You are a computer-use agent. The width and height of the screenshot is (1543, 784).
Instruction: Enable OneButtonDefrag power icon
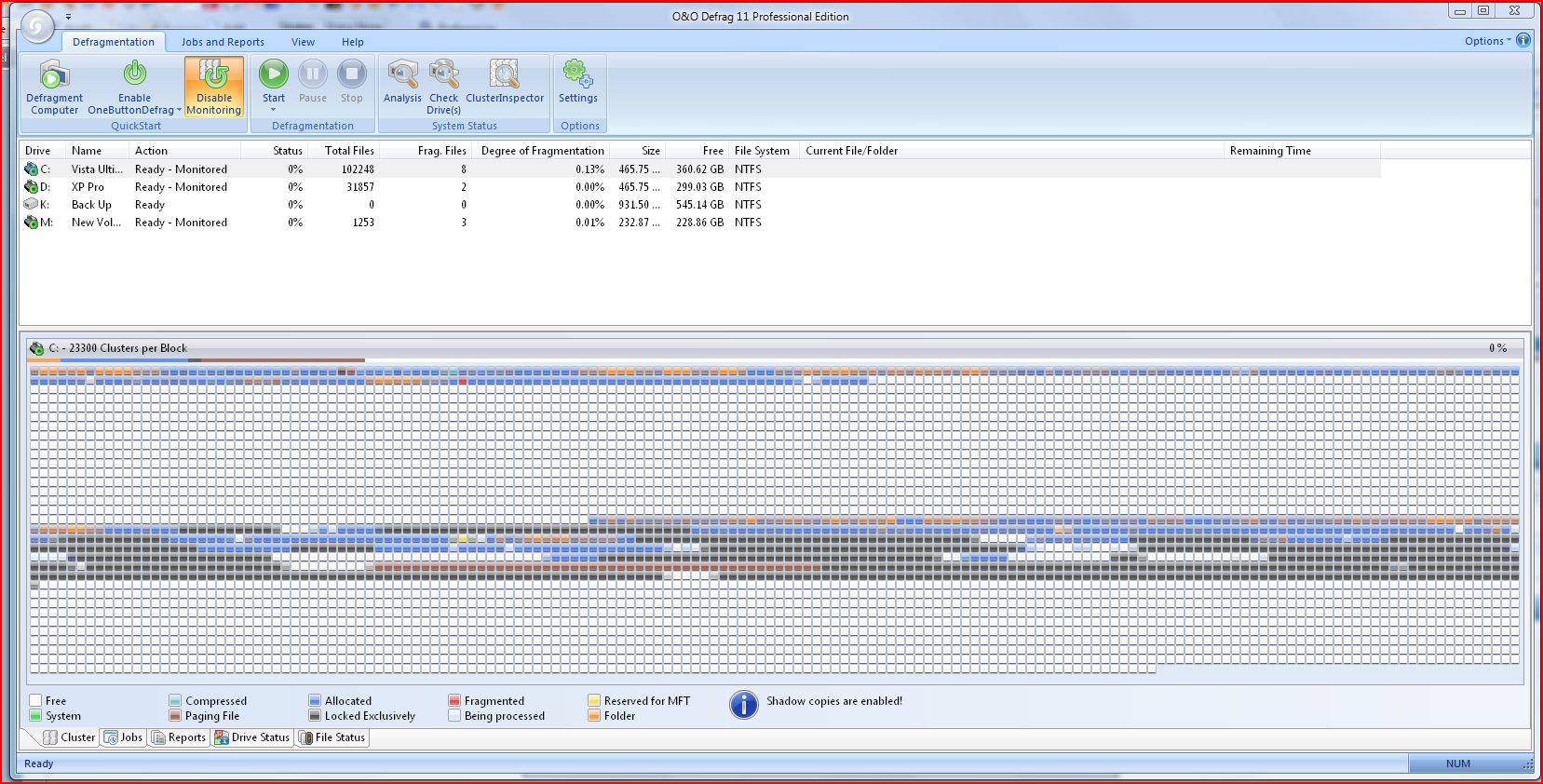tap(135, 73)
